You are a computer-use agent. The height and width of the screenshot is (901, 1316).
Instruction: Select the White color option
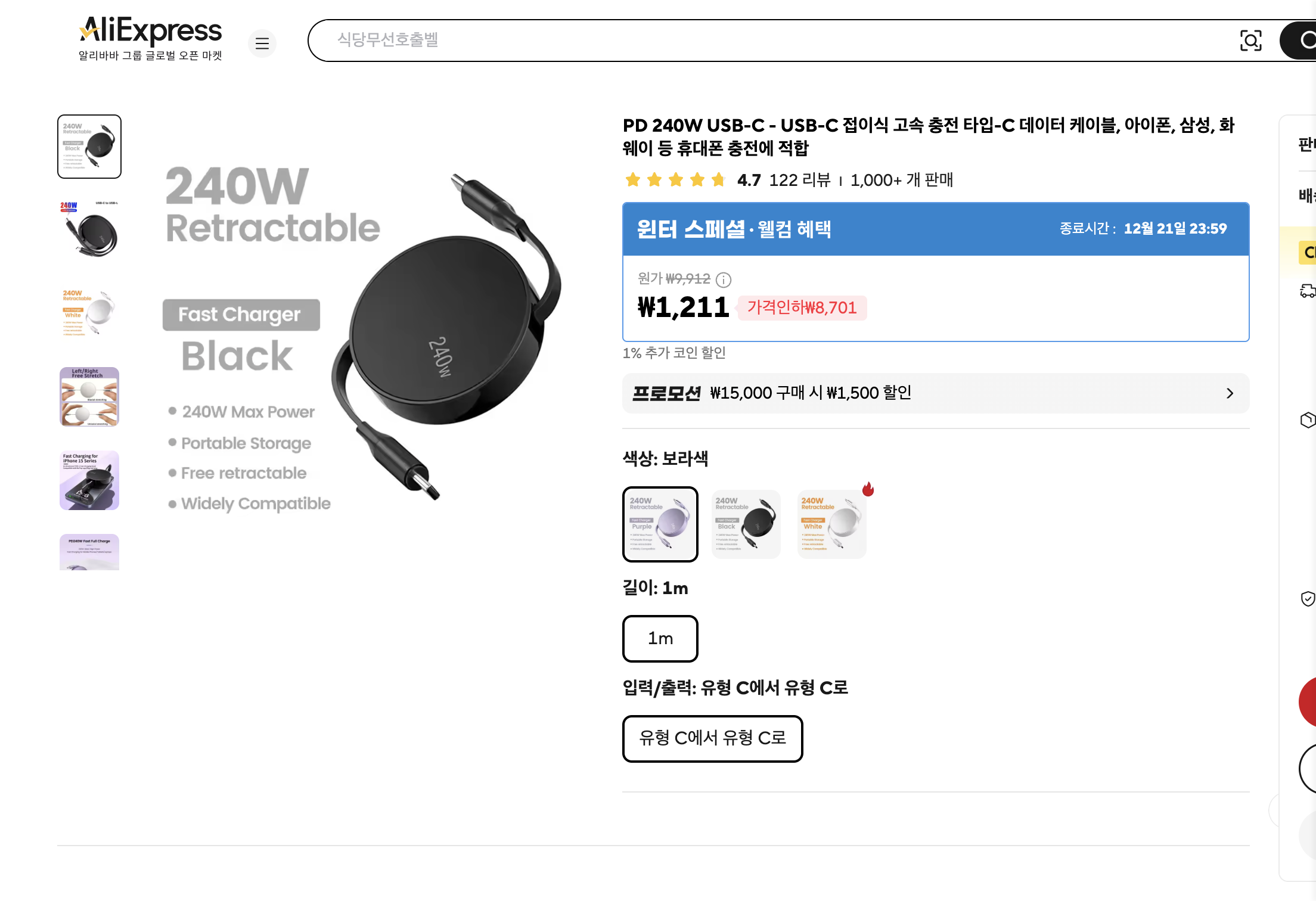pos(831,524)
